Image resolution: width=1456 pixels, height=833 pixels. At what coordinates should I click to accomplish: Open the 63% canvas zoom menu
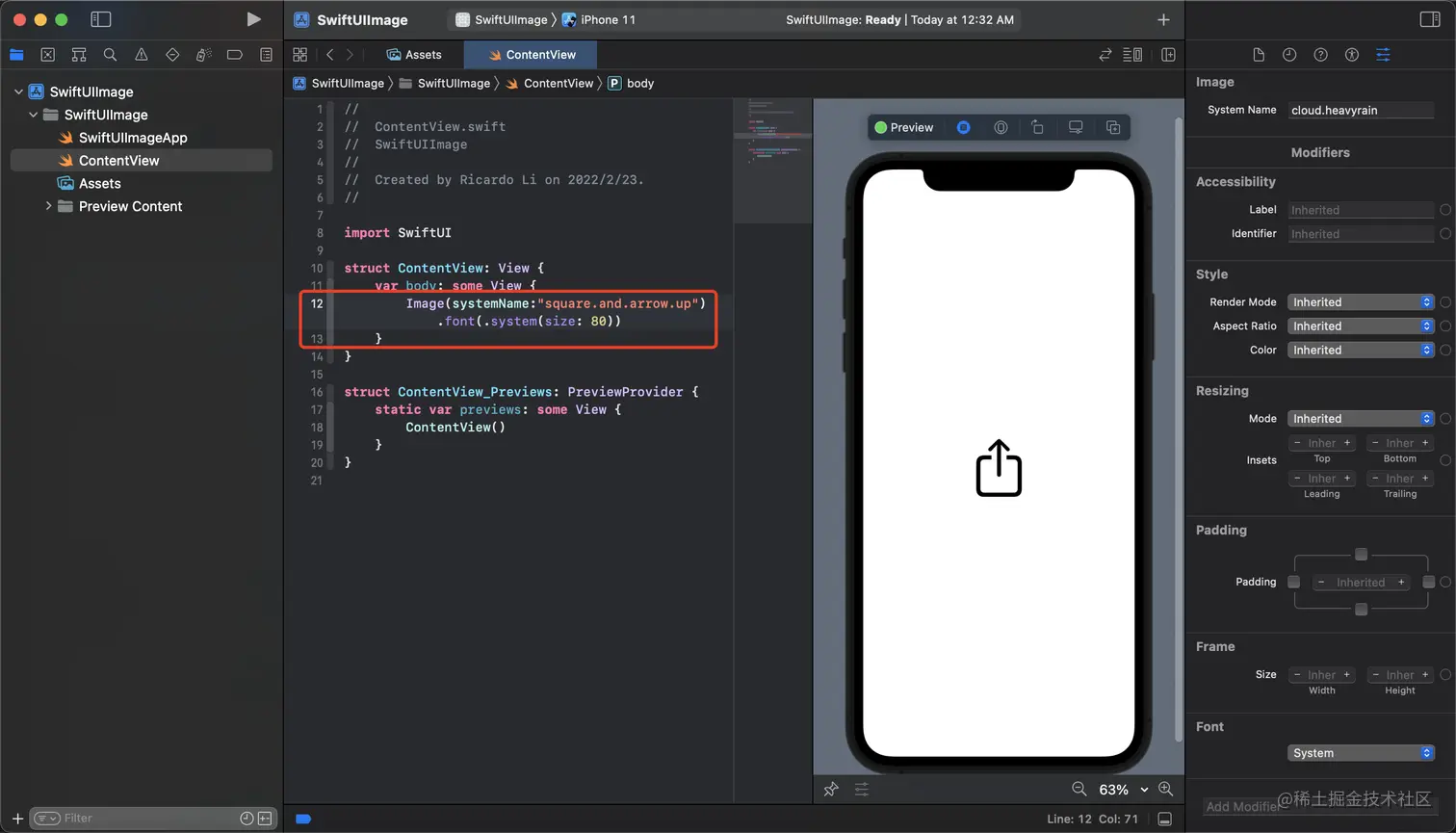[1124, 790]
